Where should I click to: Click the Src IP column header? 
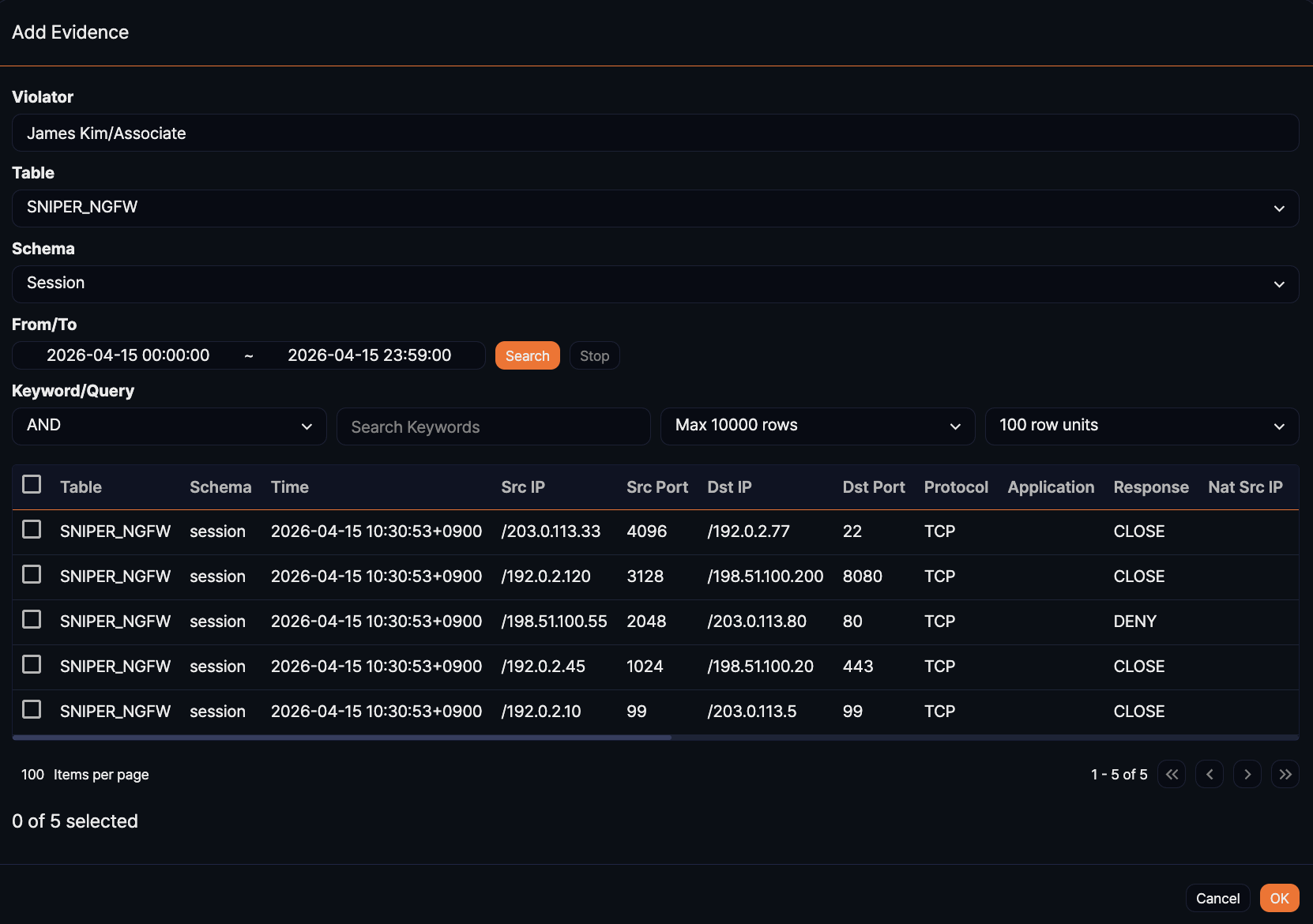[523, 487]
